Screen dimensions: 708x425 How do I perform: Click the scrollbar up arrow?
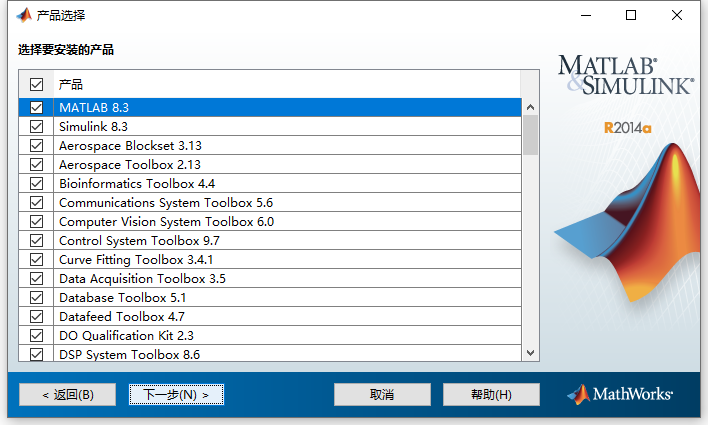pyautogui.click(x=531, y=107)
